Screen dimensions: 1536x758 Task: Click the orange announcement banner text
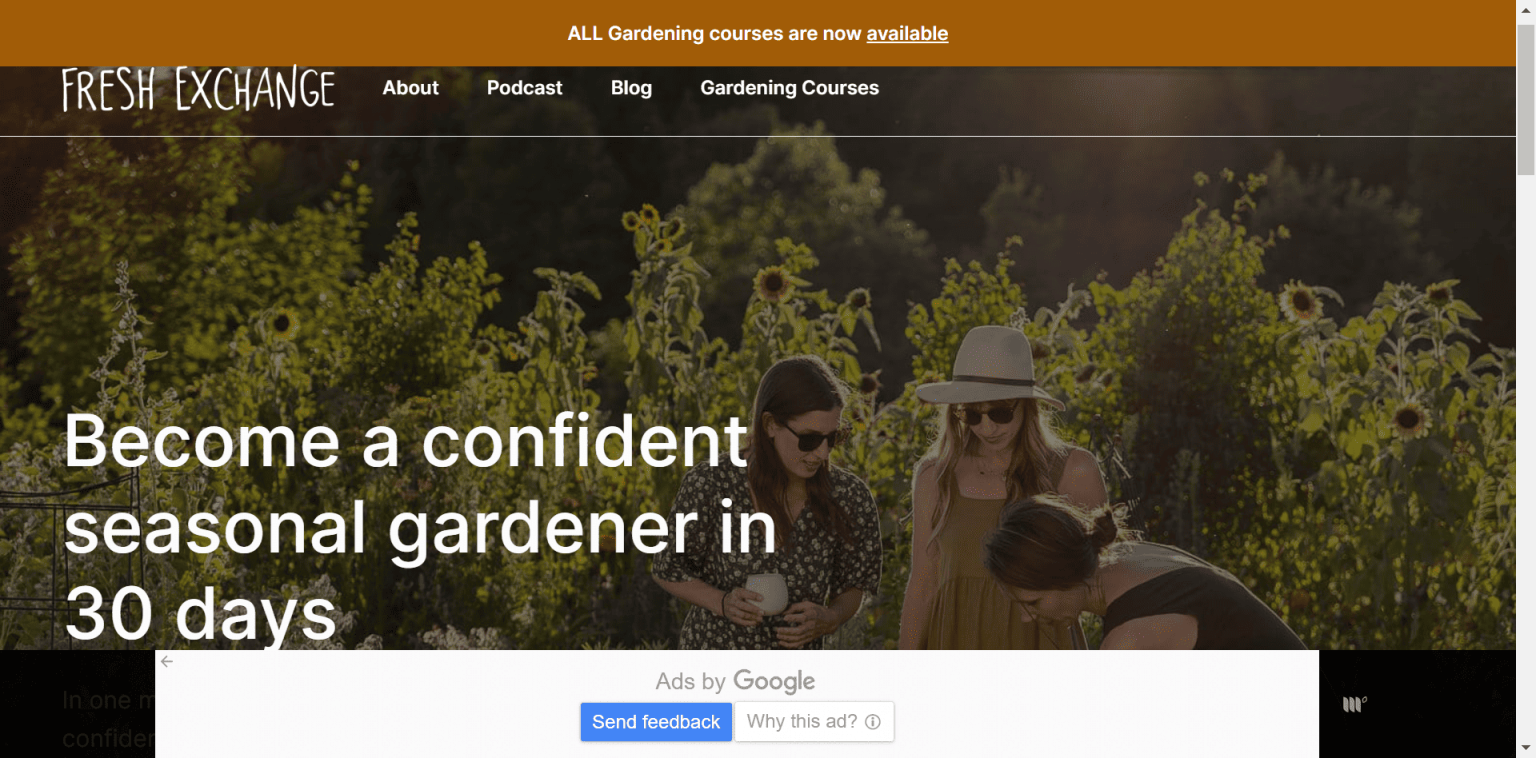[715, 33]
